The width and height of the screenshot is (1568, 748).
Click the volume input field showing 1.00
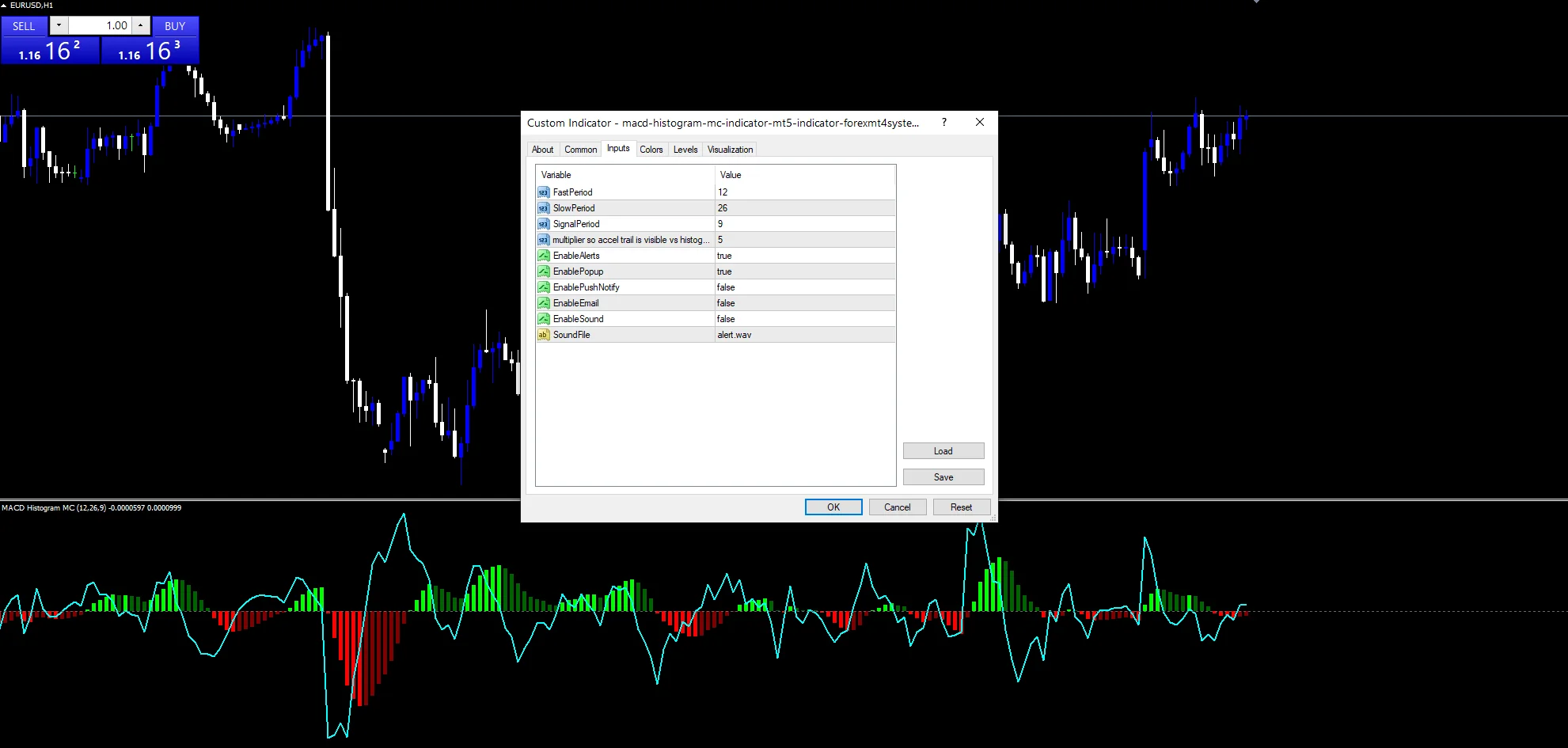[100, 25]
